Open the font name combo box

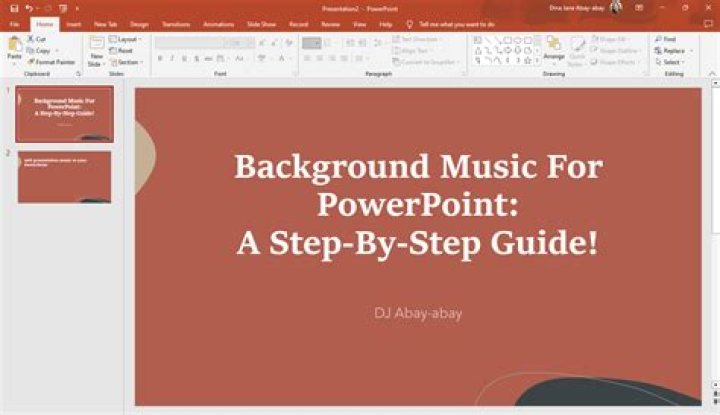(192, 43)
